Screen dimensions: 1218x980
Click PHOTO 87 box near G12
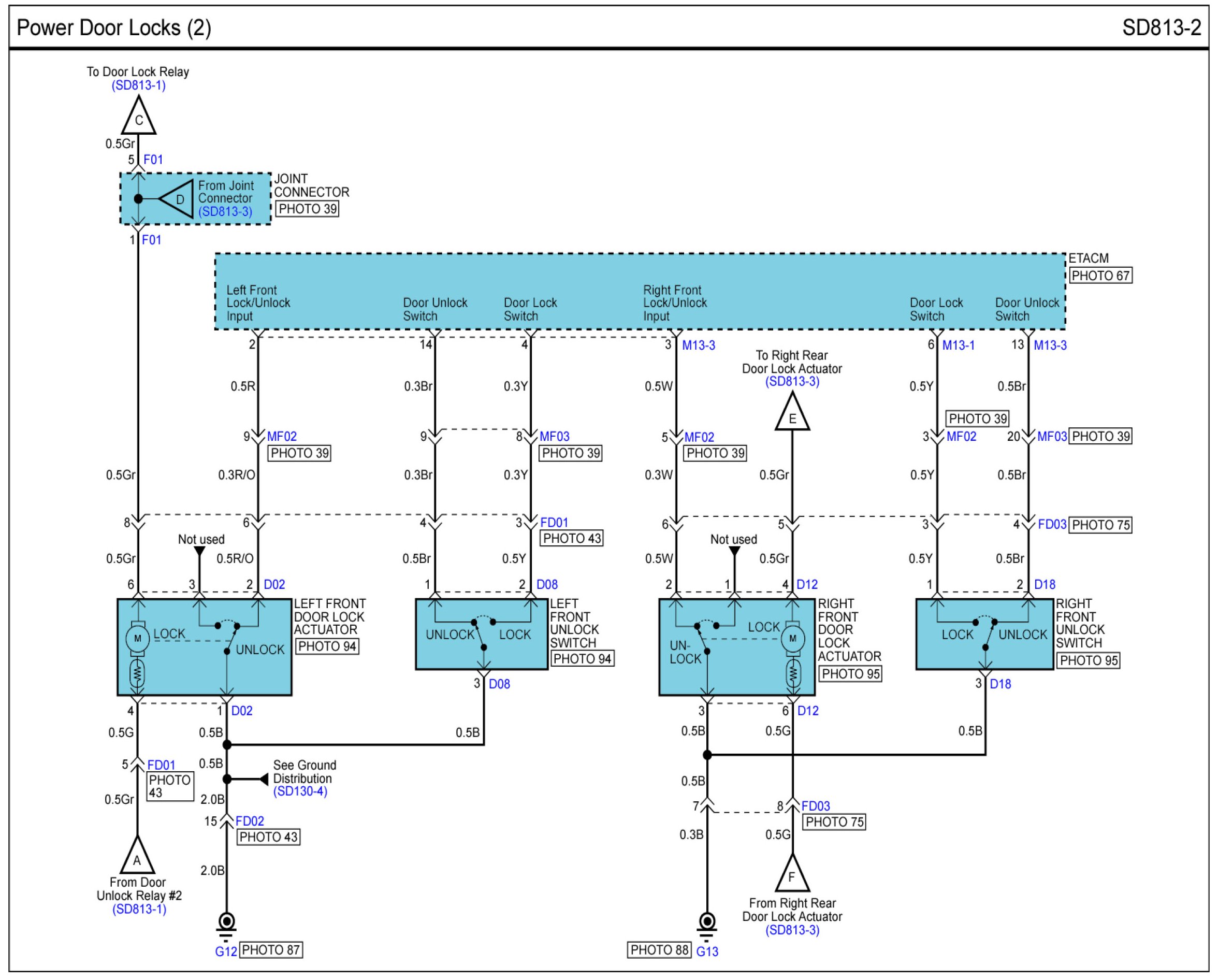[271, 949]
